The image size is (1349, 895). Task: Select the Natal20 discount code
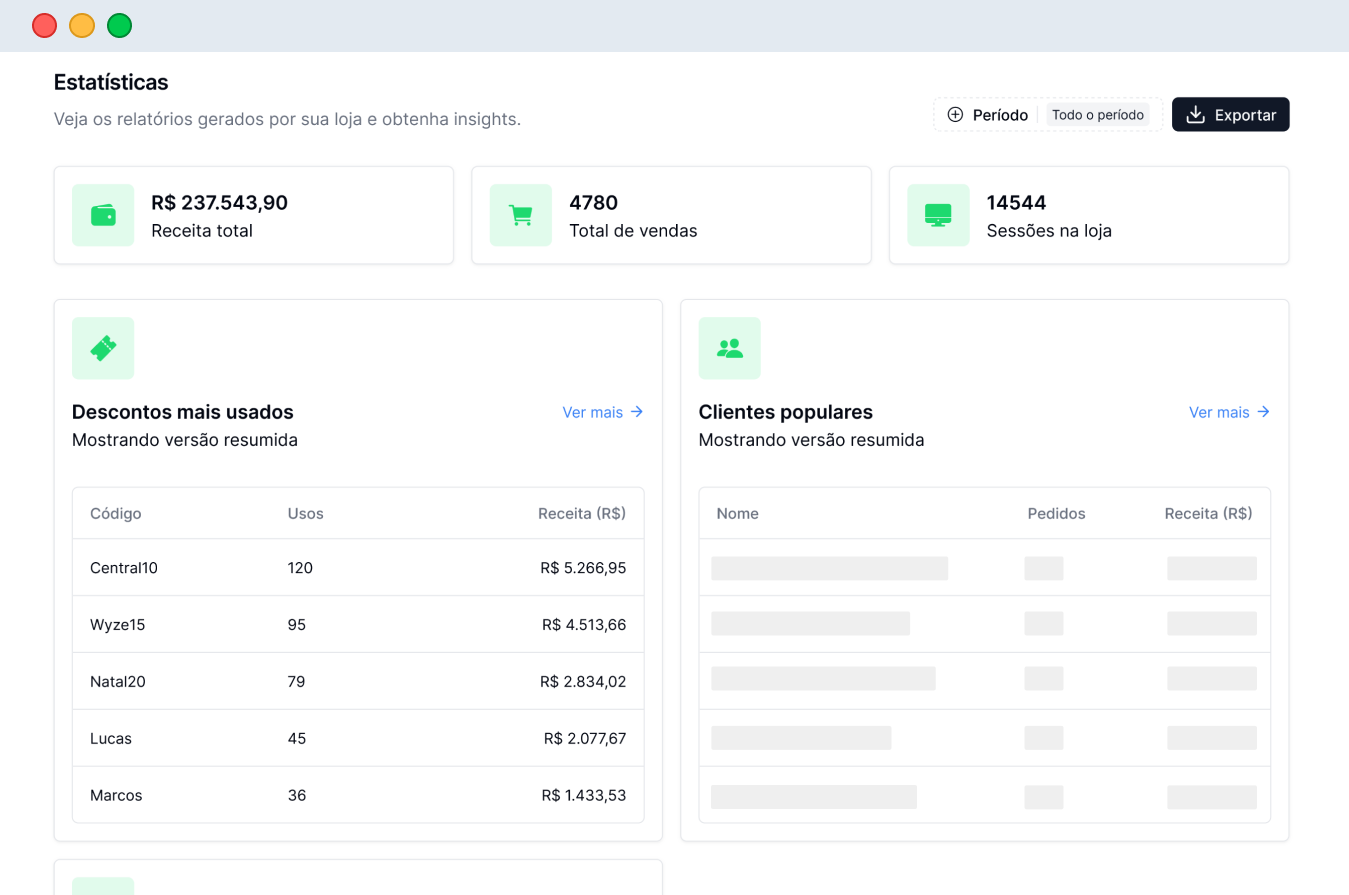click(x=118, y=682)
